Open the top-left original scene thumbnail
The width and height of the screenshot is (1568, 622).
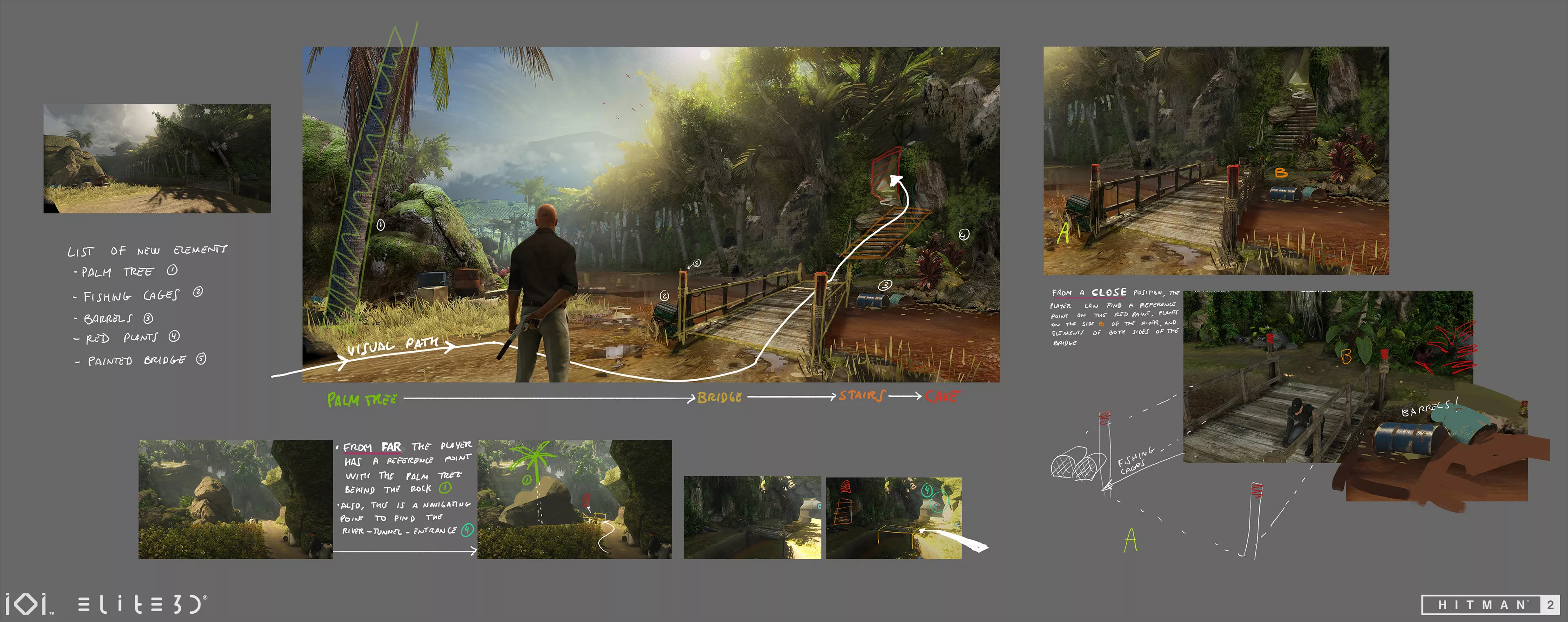click(157, 158)
